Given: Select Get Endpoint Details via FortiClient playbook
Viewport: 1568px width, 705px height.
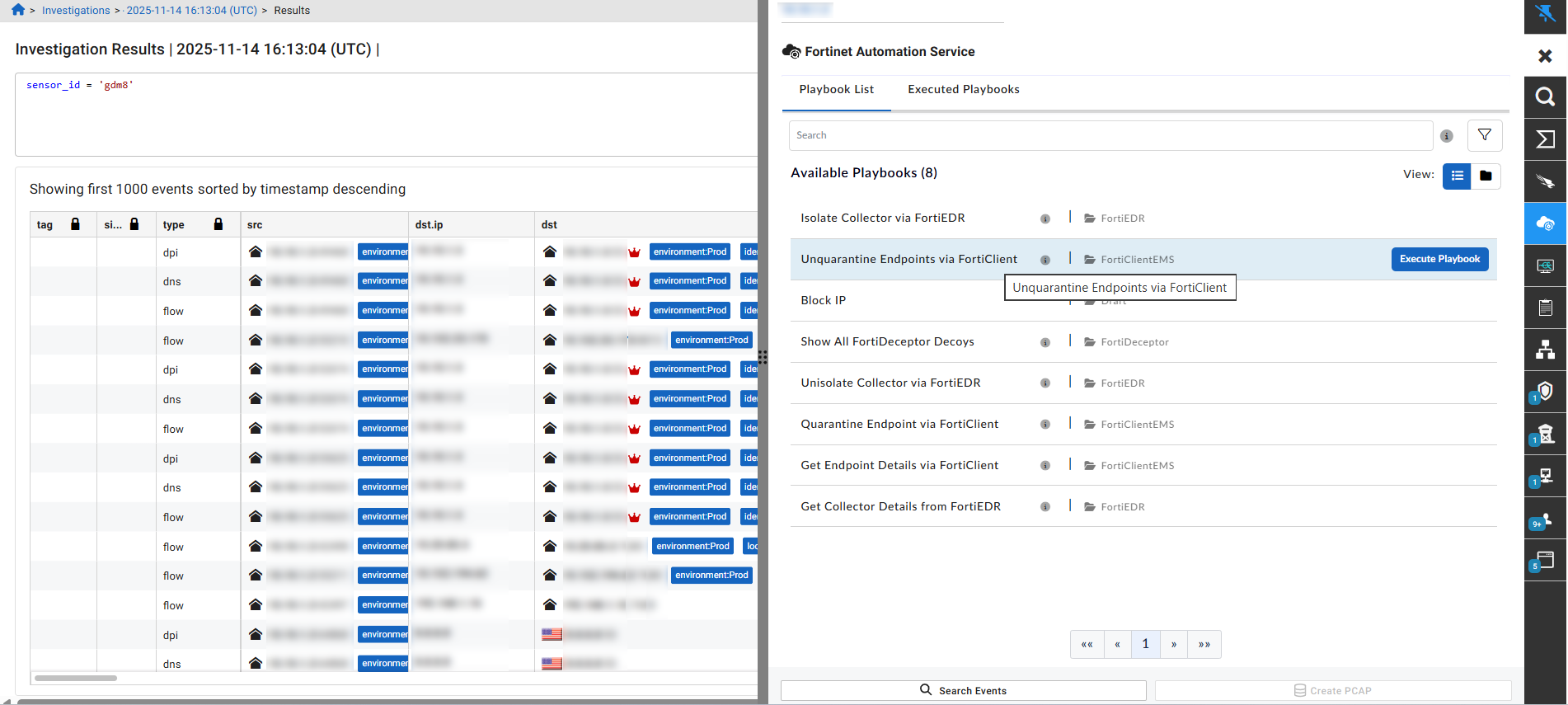Looking at the screenshot, I should (x=899, y=466).
